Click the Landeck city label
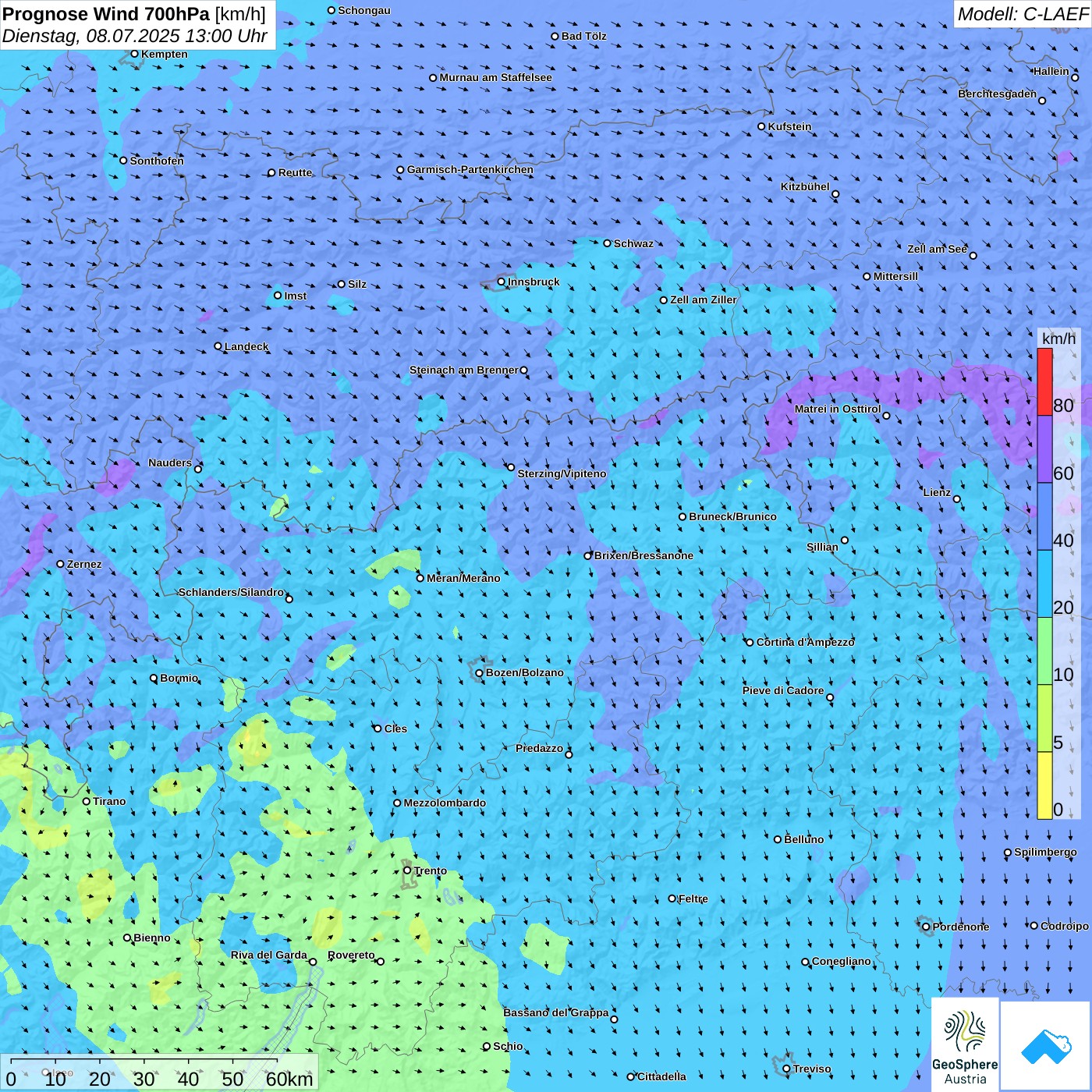Viewport: 1092px width, 1092px height. tap(246, 346)
